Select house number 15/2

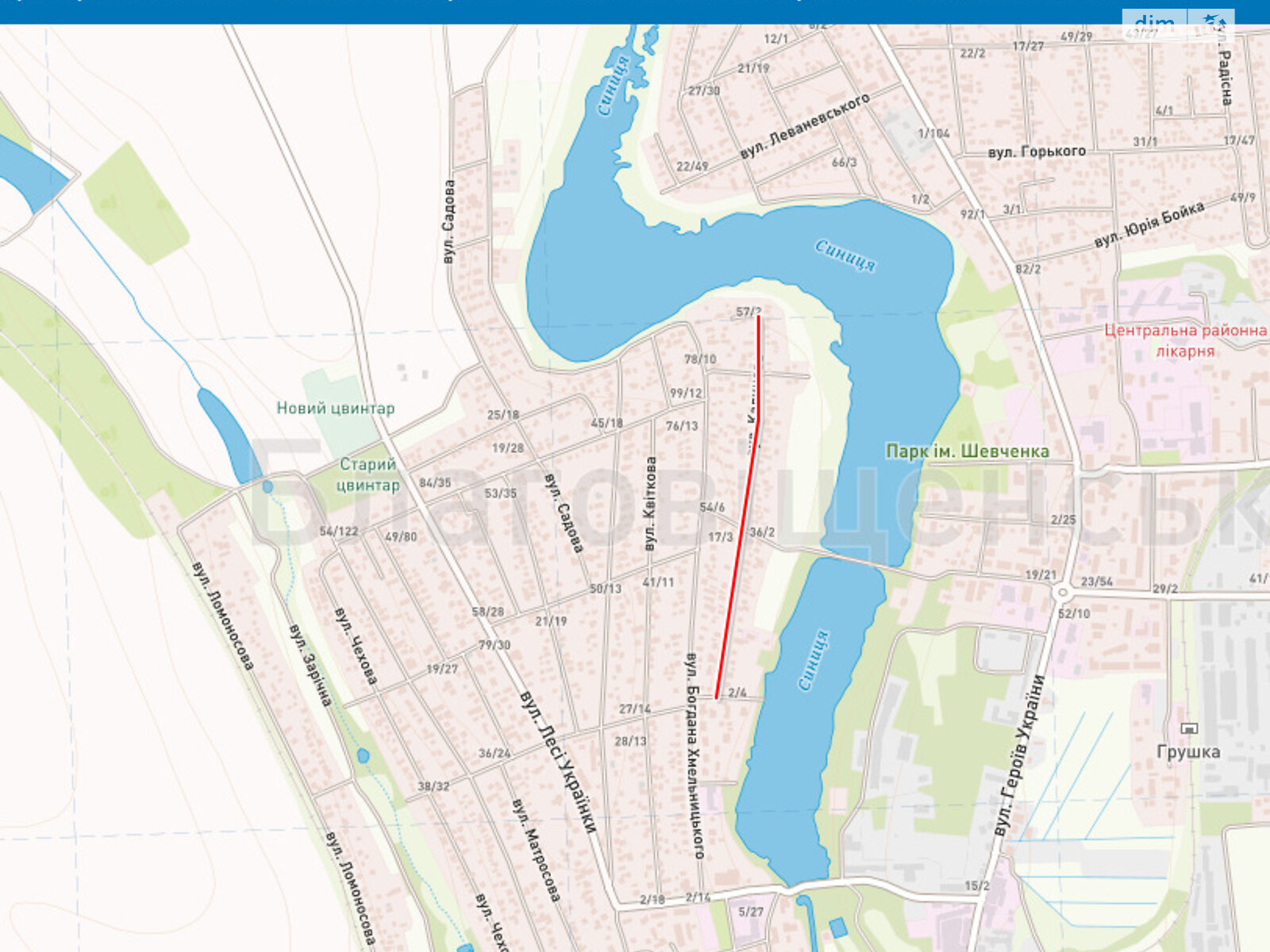(x=977, y=885)
